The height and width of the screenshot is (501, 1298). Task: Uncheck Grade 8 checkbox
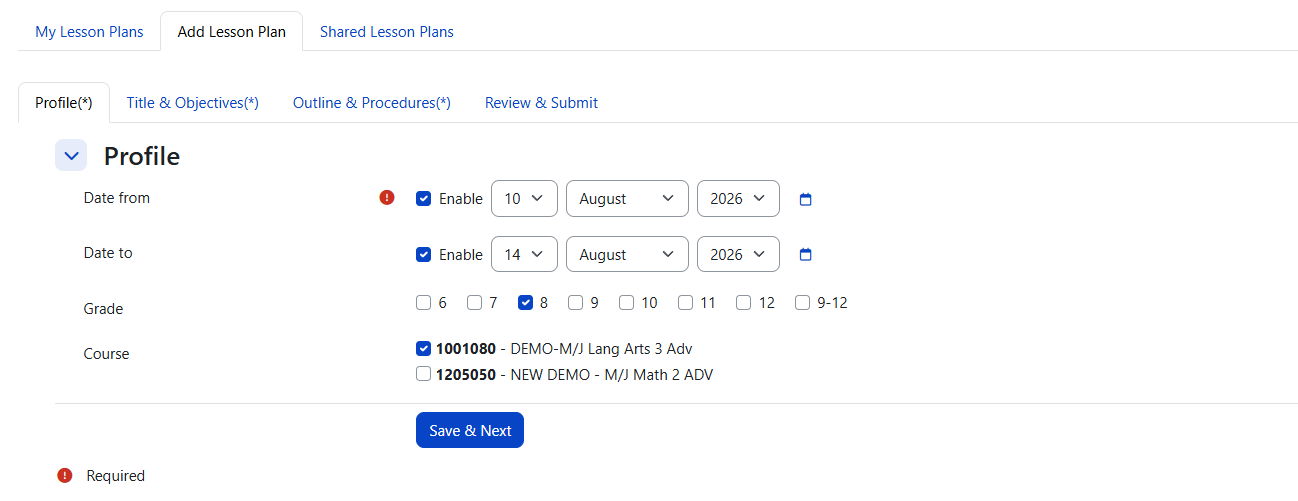[525, 302]
